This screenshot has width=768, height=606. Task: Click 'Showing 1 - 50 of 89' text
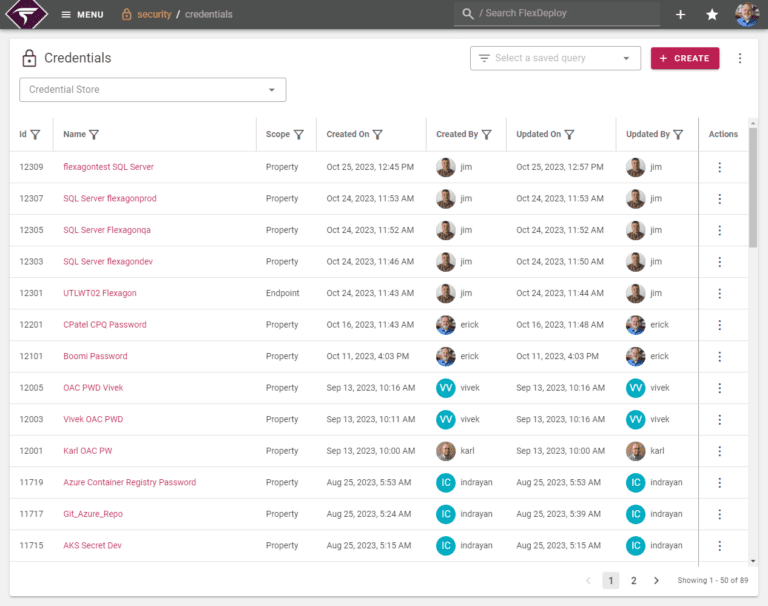(713, 581)
